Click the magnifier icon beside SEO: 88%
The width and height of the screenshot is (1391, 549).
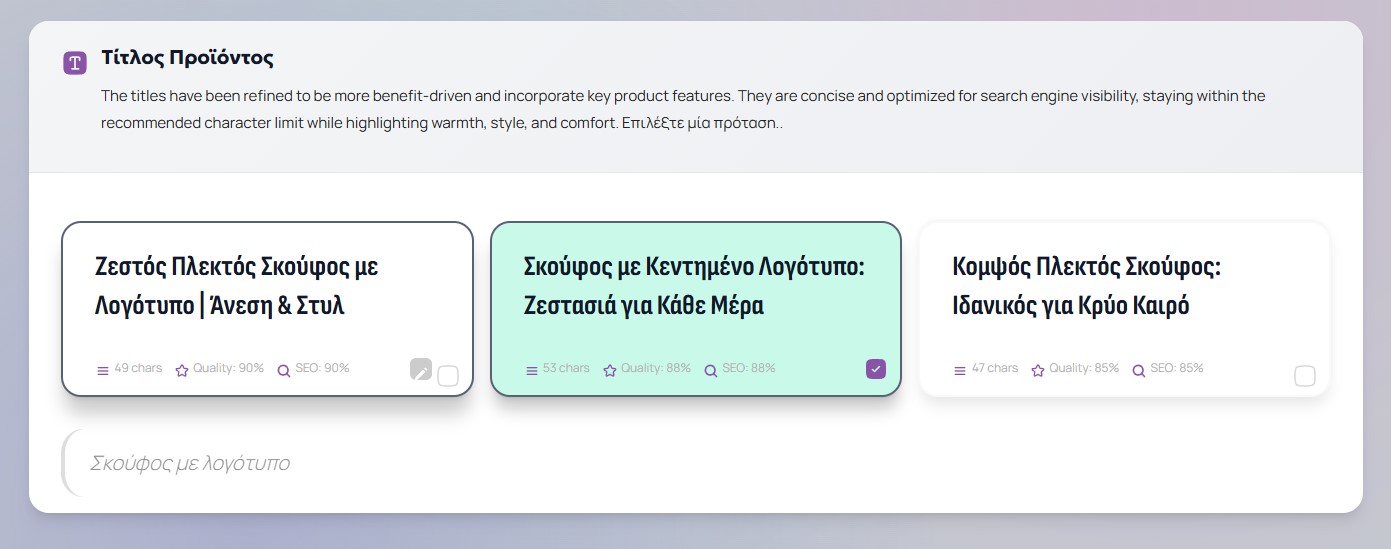(x=711, y=370)
